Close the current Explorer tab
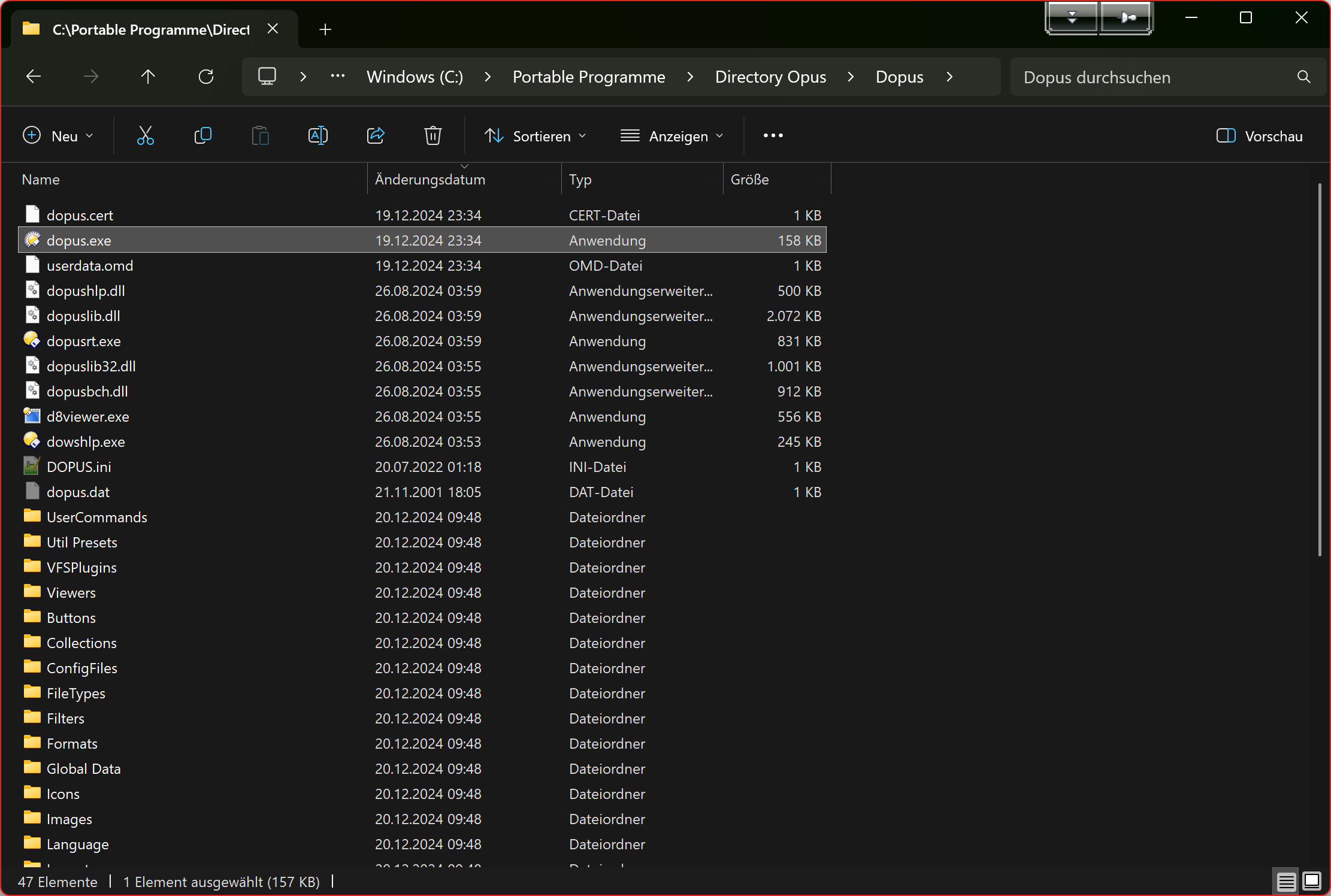1331x896 pixels. point(273,29)
